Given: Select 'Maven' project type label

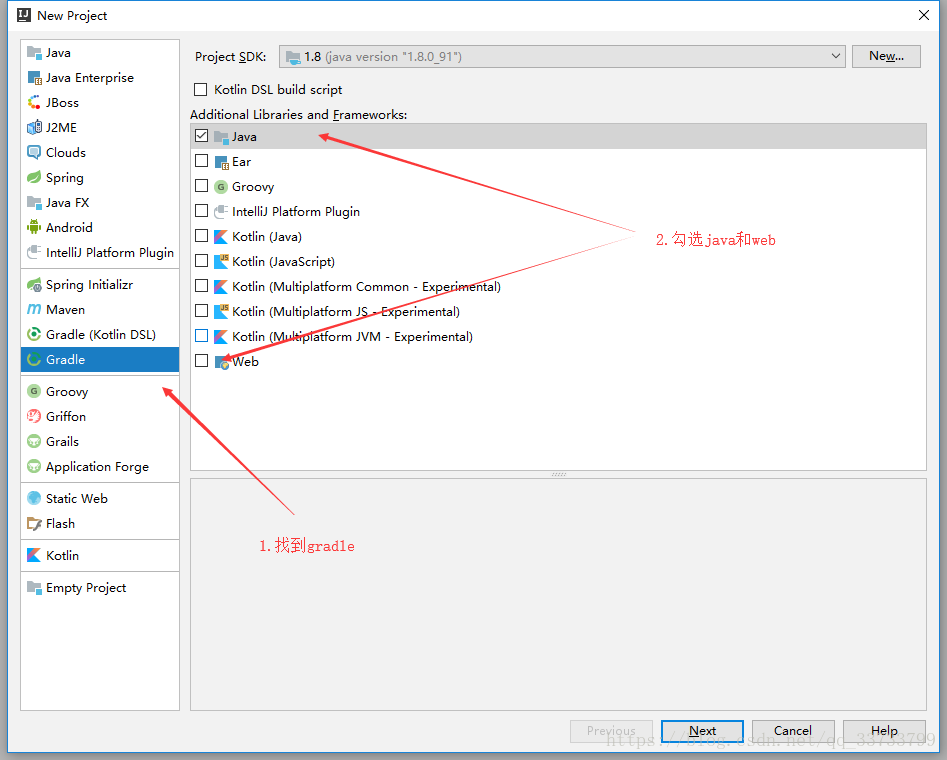Looking at the screenshot, I should point(65,309).
